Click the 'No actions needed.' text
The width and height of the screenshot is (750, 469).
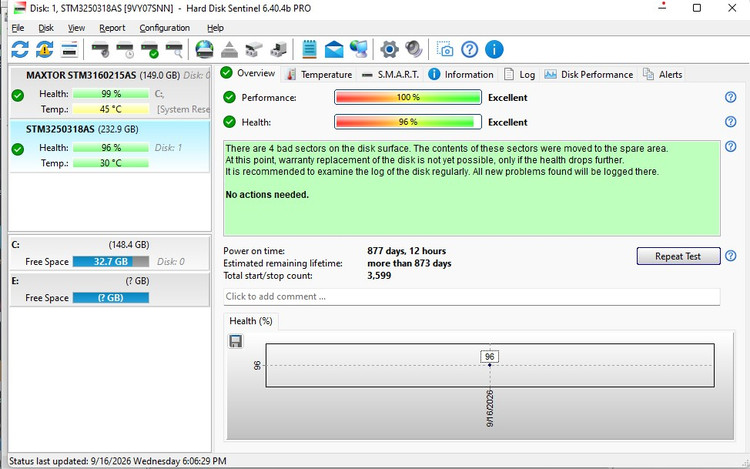[x=267, y=195]
